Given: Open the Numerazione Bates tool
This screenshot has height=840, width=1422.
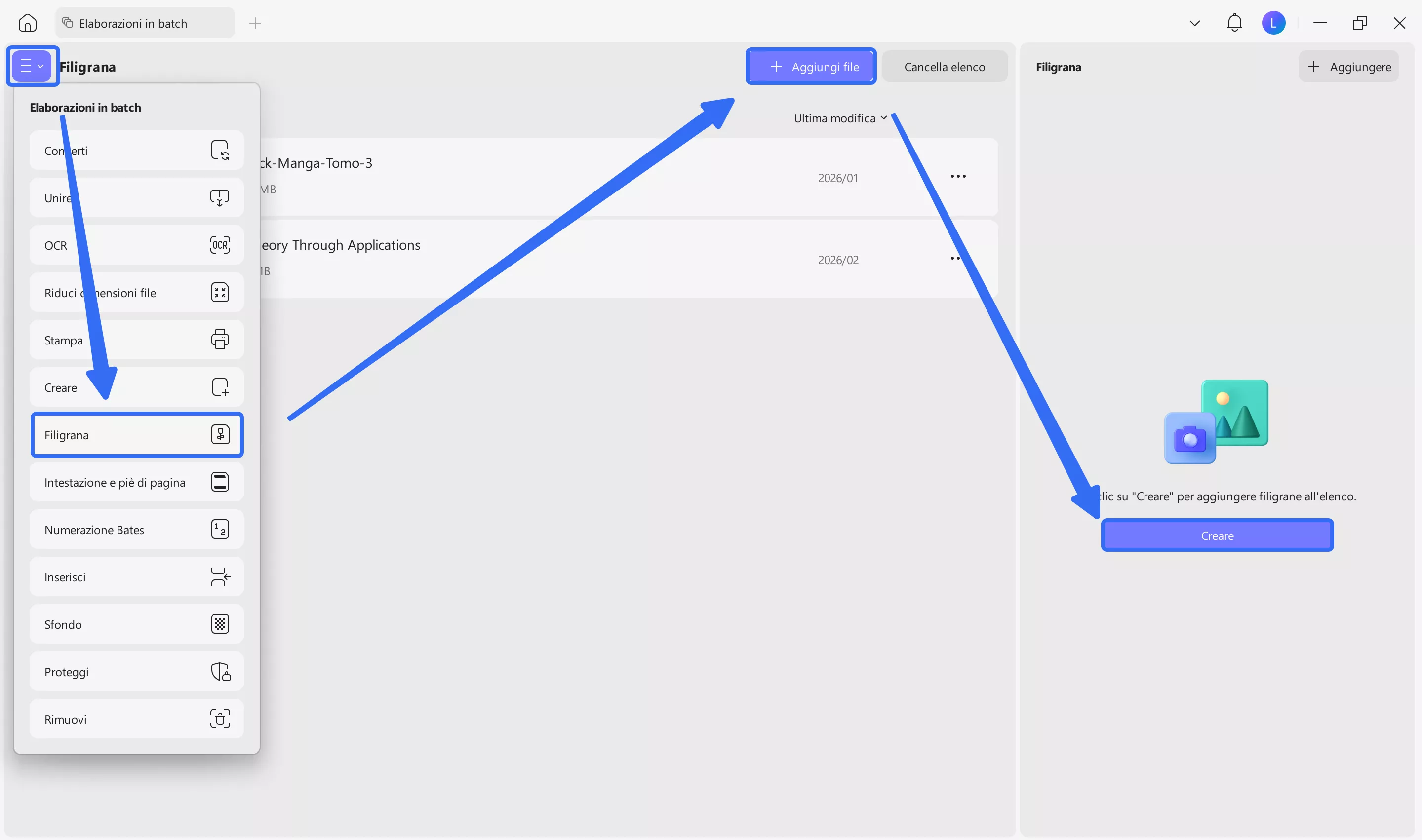Looking at the screenshot, I should click(136, 529).
